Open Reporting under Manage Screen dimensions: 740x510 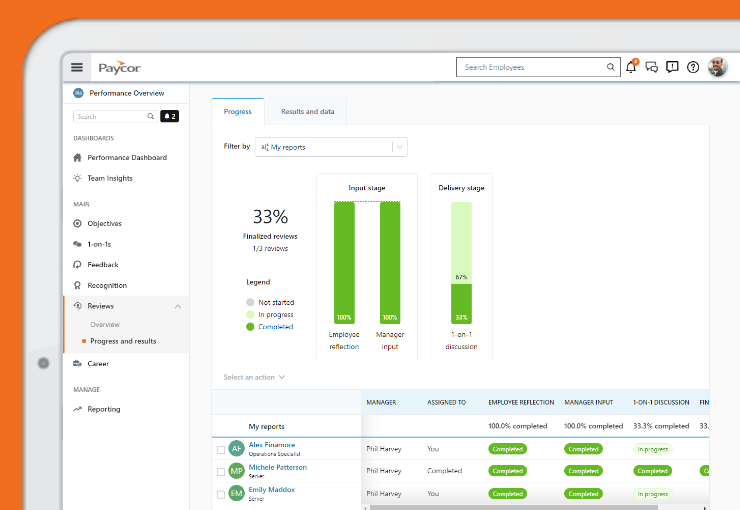104,409
